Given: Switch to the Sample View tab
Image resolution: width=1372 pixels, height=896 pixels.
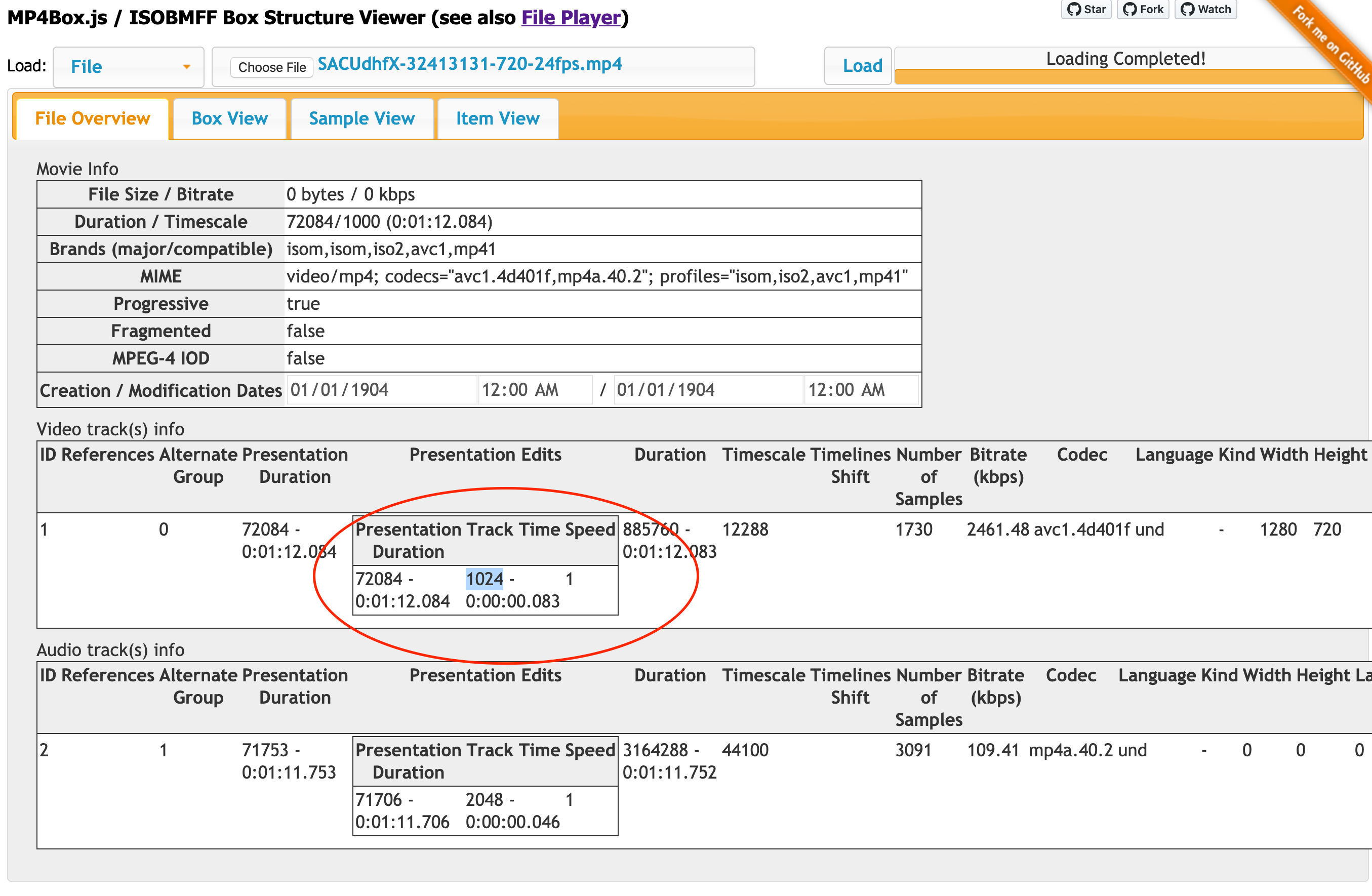Looking at the screenshot, I should click(x=361, y=118).
